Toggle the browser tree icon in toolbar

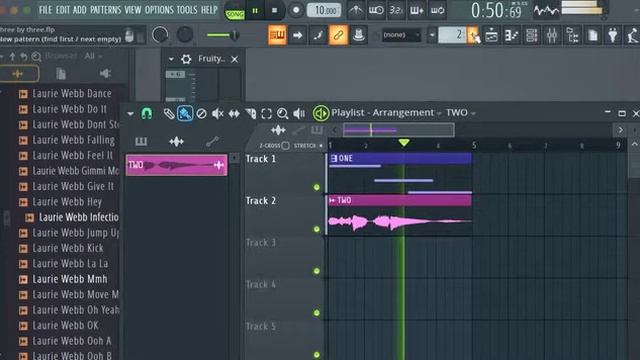pos(572,36)
